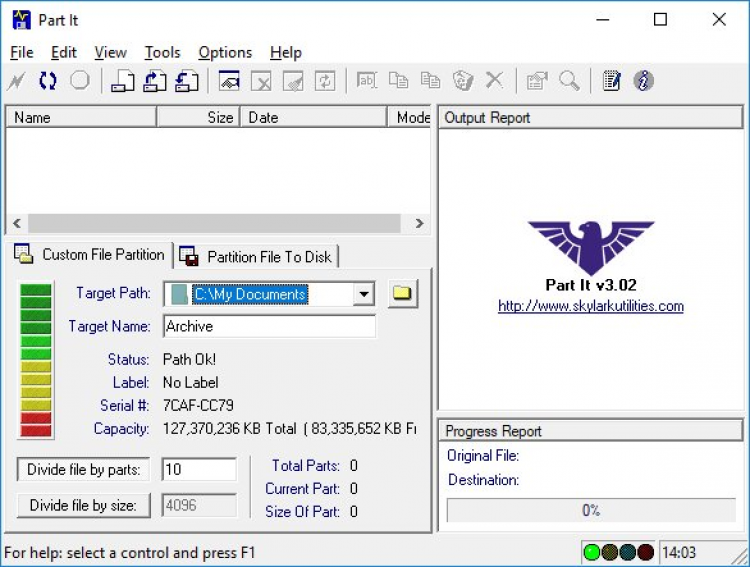The height and width of the screenshot is (567, 750).
Task: Click the blue circular arrows refresh icon
Action: (48, 80)
